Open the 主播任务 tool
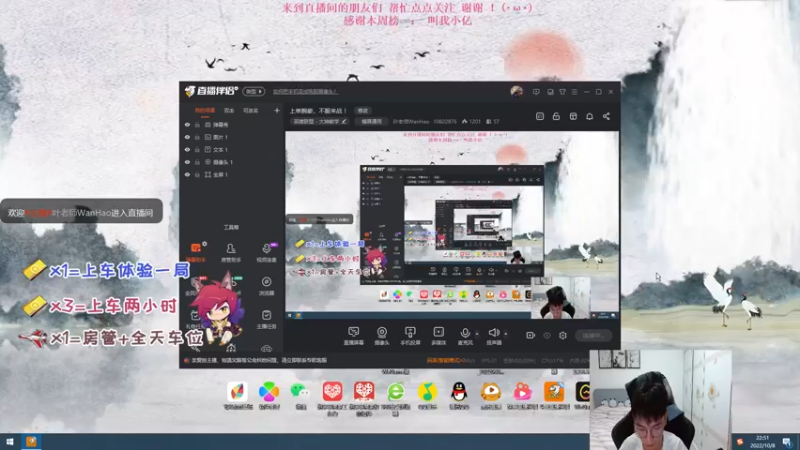800x450 pixels. (266, 319)
